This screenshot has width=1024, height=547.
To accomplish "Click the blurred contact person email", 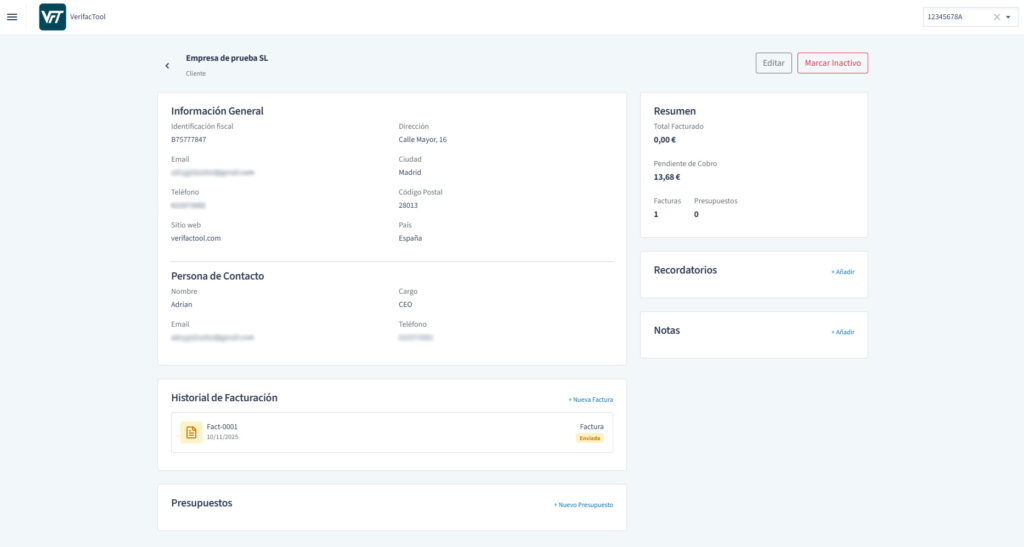I will point(212,338).
